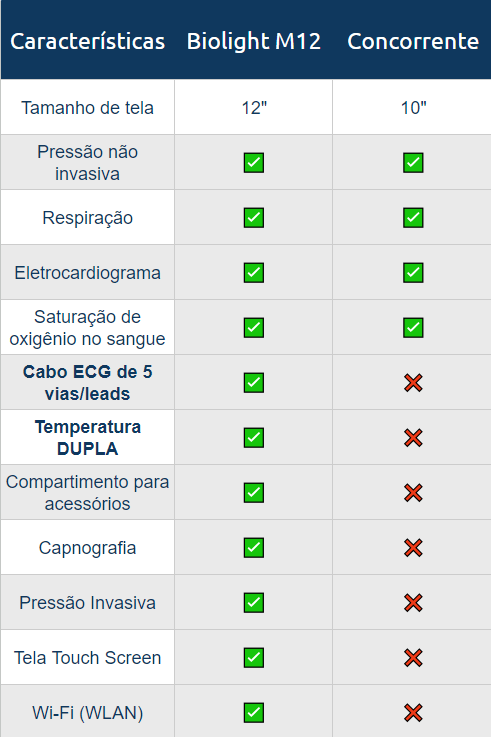491x737 pixels.
Task: Click the bold Temperatura DUPLA label
Action: click(87, 438)
